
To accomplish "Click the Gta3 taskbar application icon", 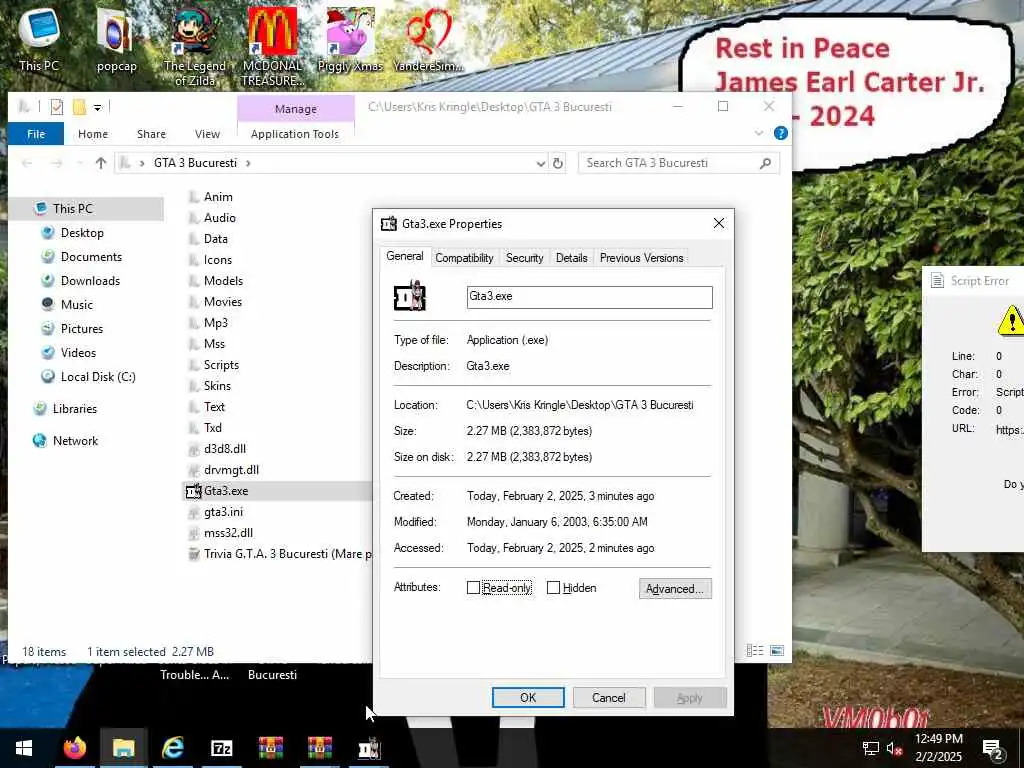I will coord(369,748).
